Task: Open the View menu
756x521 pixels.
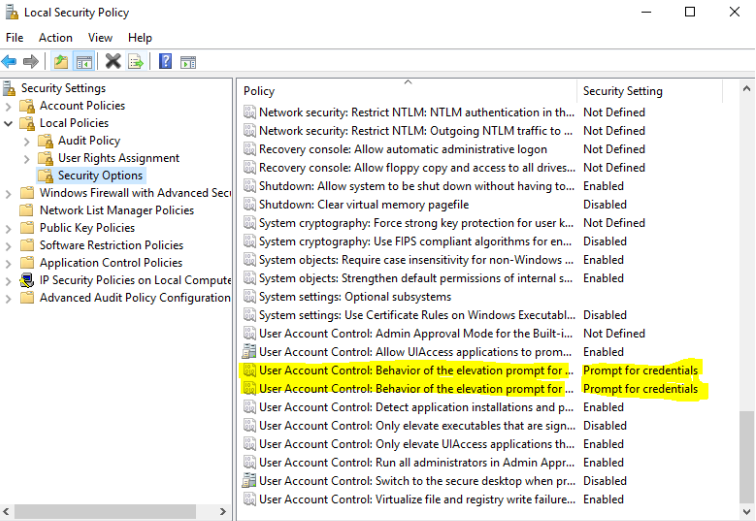Action: point(100,38)
